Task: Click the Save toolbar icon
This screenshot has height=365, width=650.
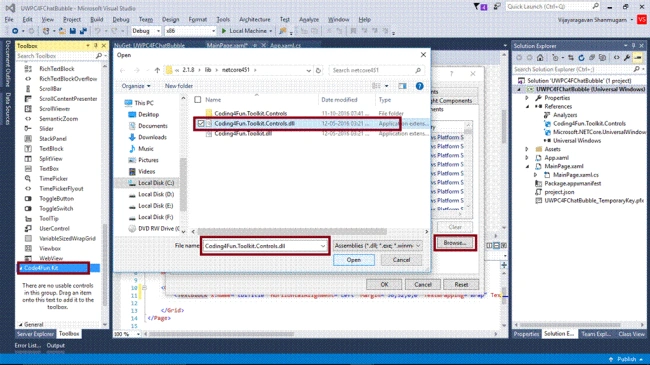Action: pyautogui.click(x=73, y=31)
